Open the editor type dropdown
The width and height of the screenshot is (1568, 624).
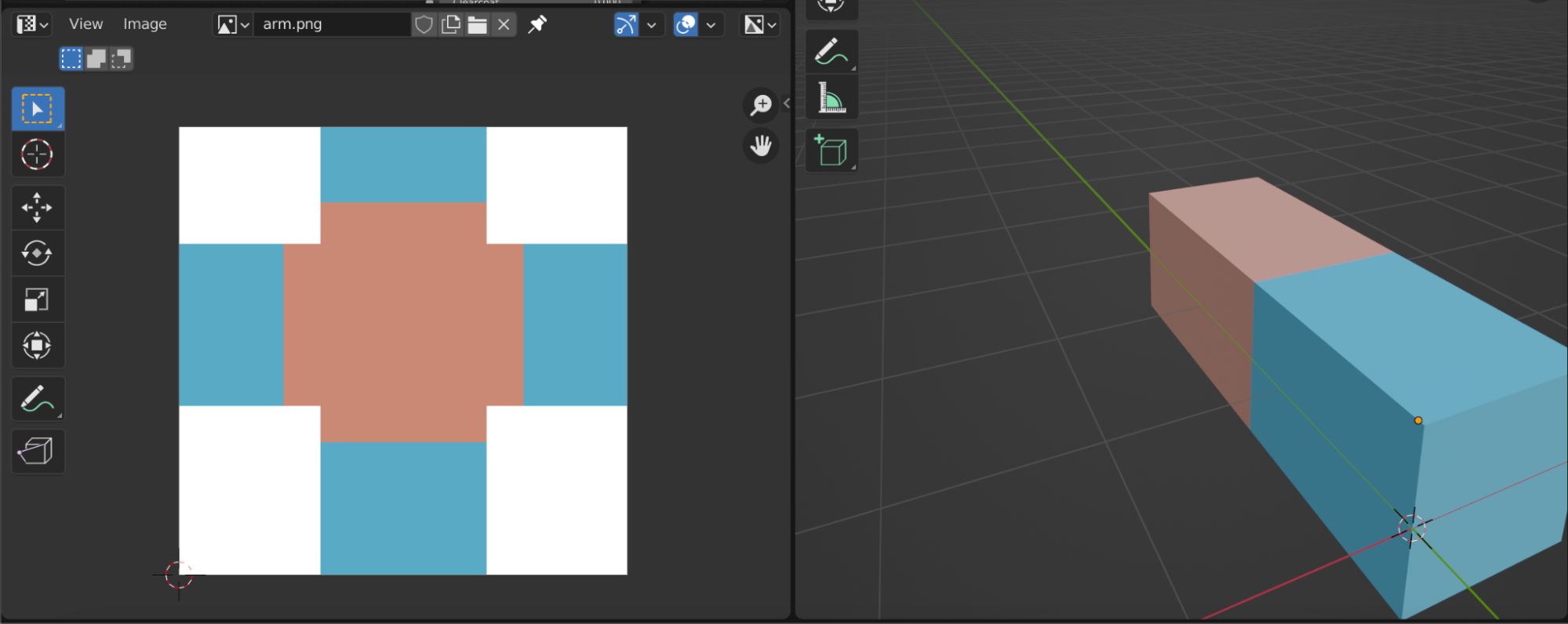[32, 25]
